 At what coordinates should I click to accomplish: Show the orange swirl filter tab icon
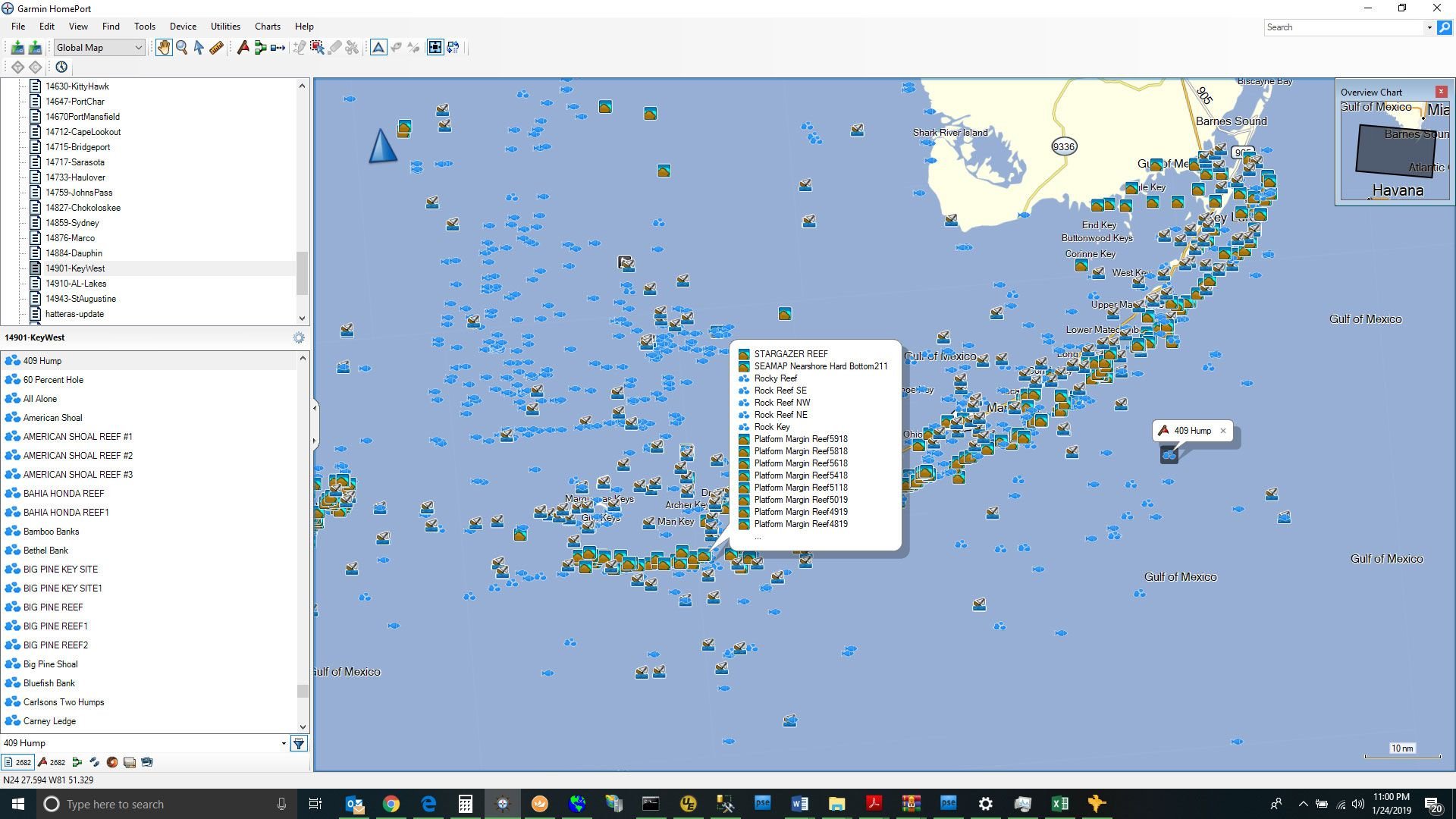pos(111,762)
